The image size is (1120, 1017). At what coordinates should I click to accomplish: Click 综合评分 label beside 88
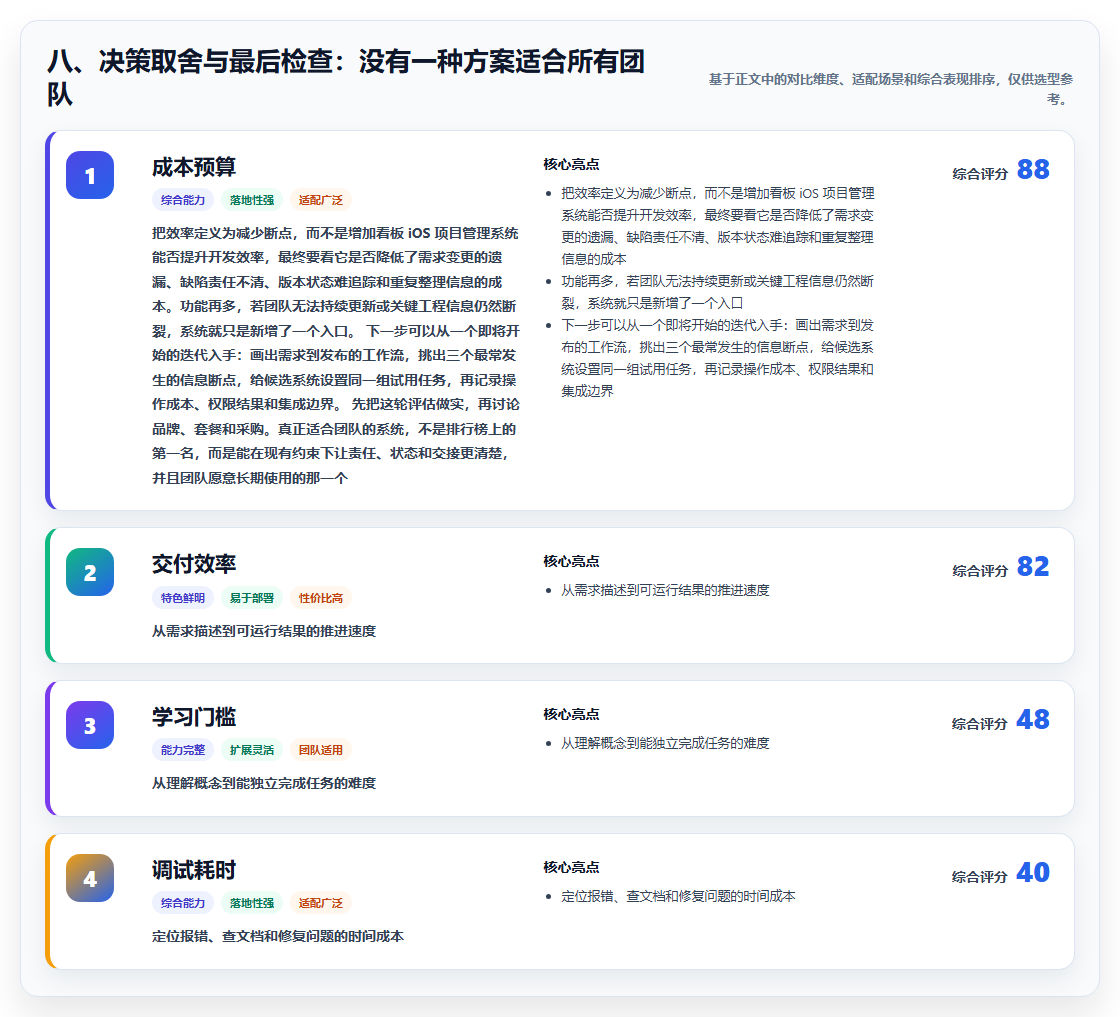click(980, 174)
